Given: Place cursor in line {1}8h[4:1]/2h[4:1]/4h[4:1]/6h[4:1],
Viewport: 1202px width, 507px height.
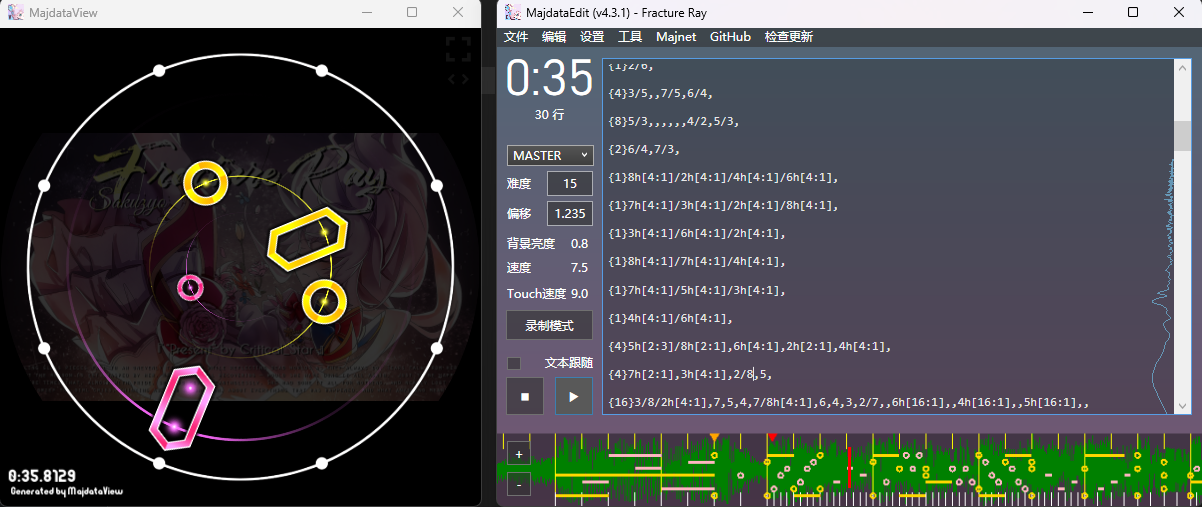Looking at the screenshot, I should click(722, 178).
